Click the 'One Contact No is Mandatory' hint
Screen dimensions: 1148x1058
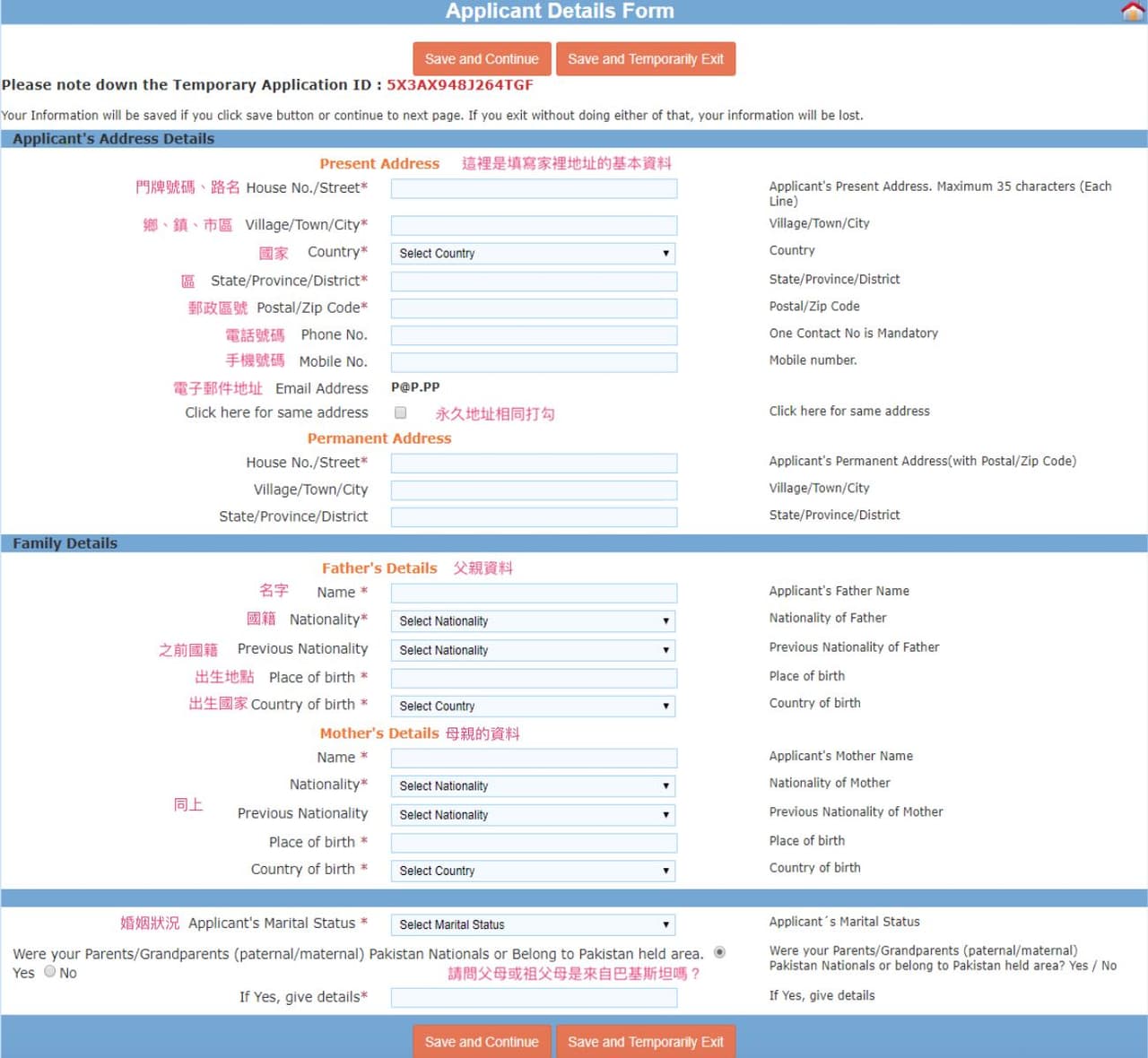tap(854, 334)
